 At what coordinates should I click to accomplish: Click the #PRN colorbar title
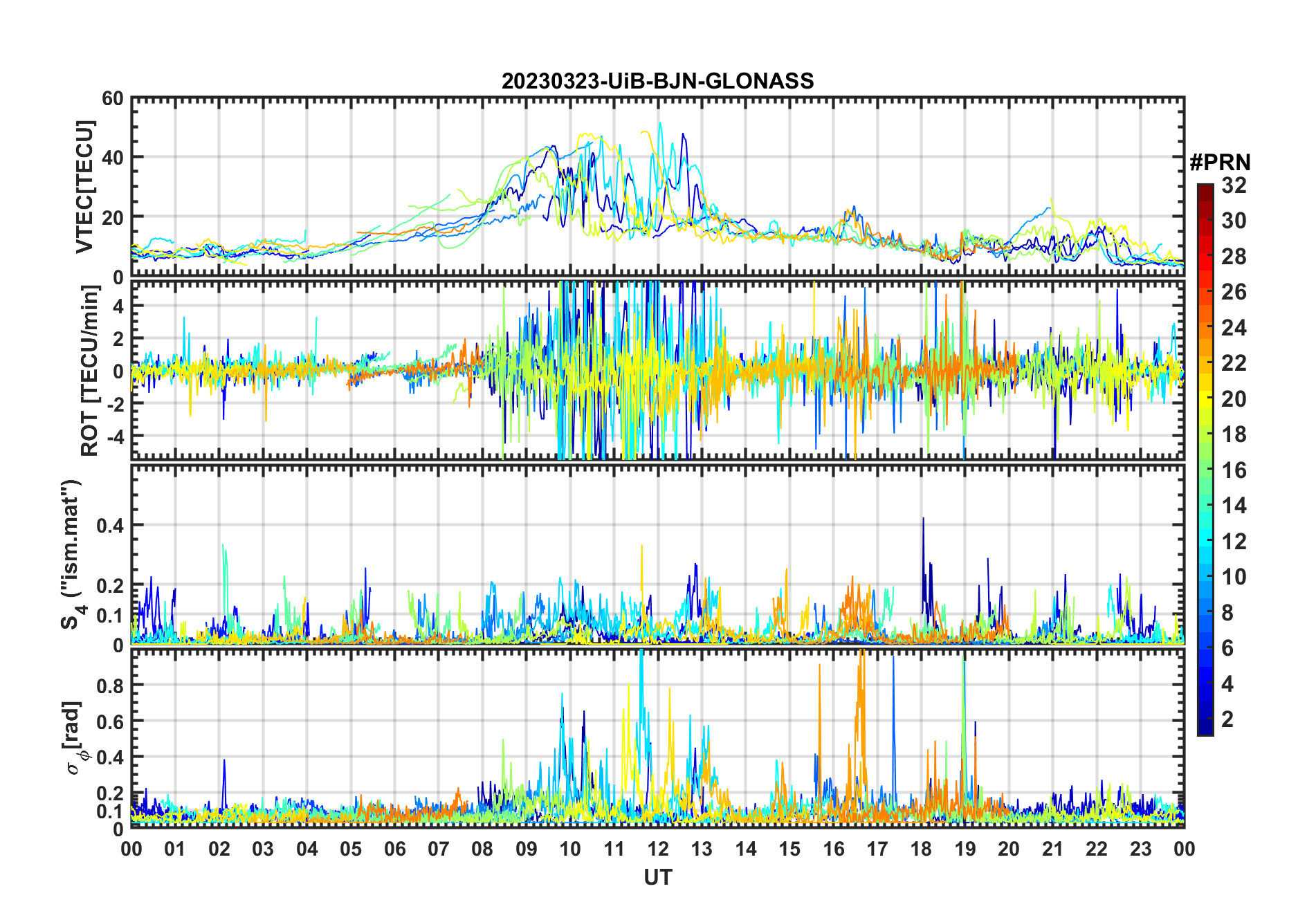click(x=1220, y=163)
